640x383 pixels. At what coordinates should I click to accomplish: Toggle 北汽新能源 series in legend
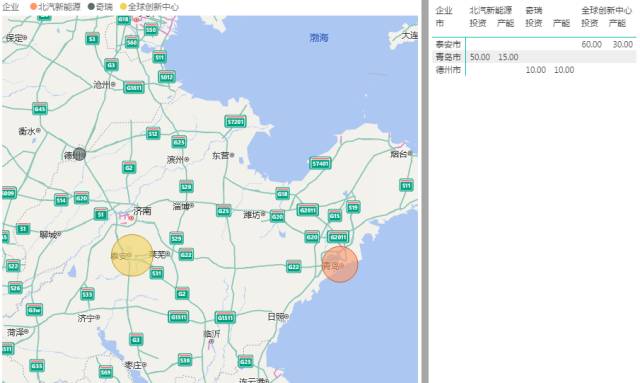(55, 7)
